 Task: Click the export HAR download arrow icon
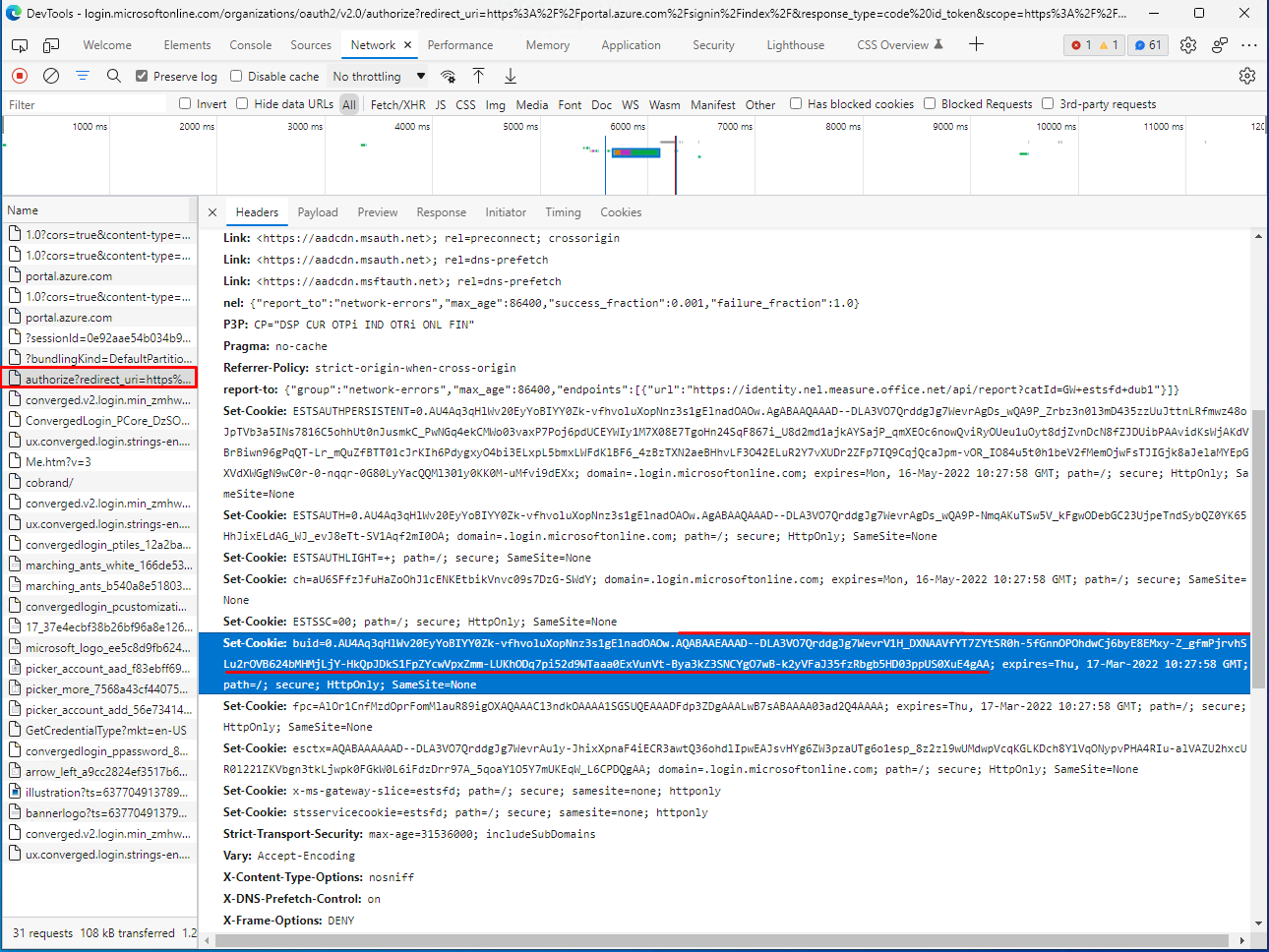click(511, 76)
